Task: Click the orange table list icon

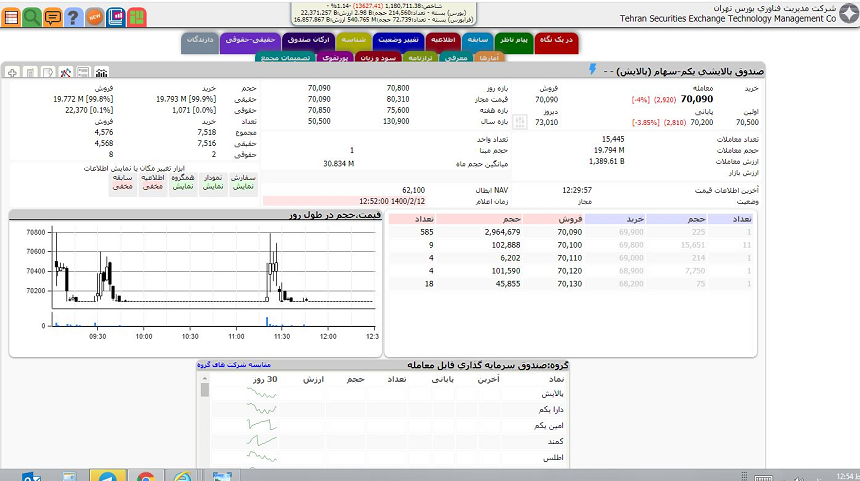Action: [x=13, y=17]
